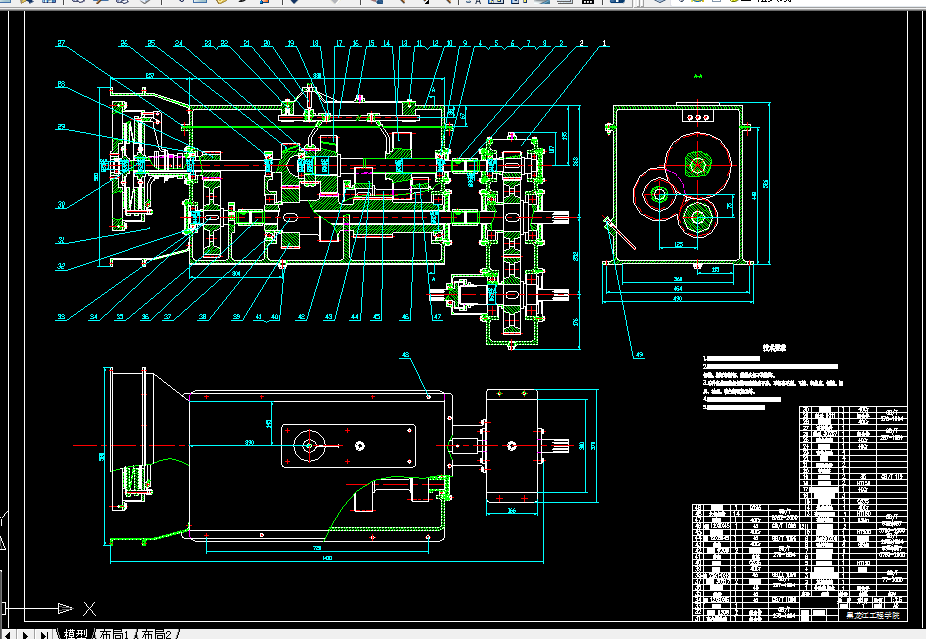Screen dimensions: 926x639
Task: Click the previous-tab left arrow in tab scroller
Action: pos(7,635)
